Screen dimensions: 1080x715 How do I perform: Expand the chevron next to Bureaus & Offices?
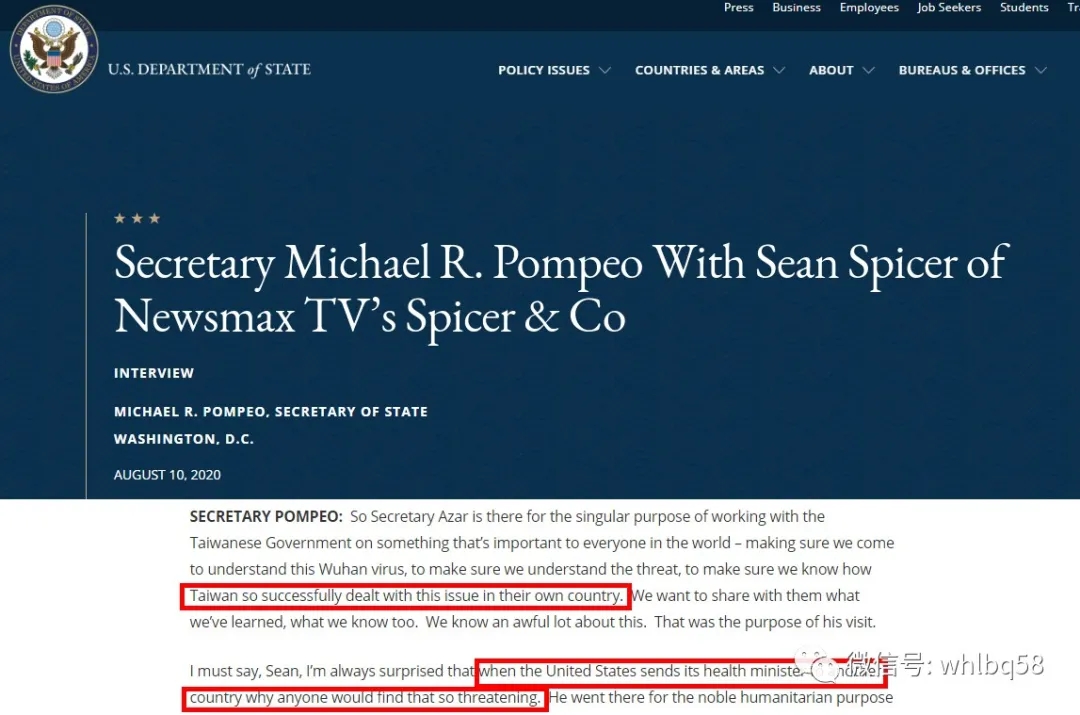click(1041, 71)
